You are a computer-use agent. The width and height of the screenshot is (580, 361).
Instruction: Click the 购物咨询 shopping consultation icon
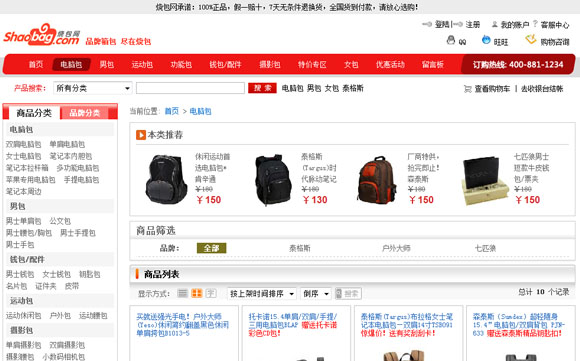531,39
